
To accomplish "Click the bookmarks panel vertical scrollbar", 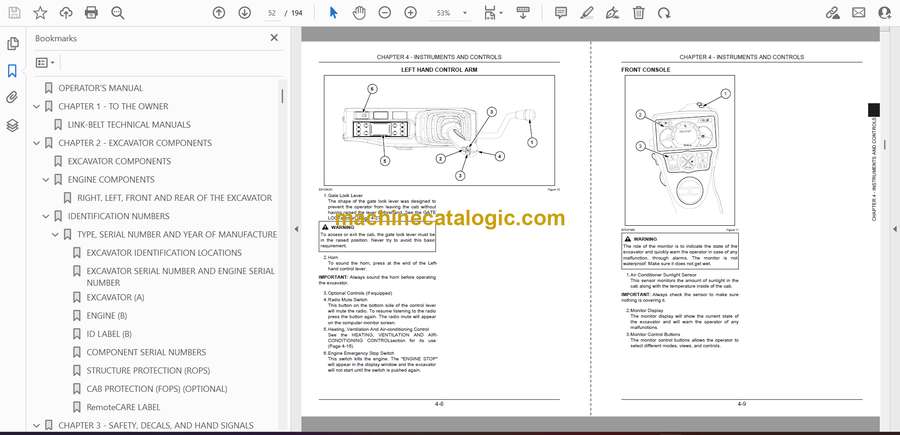I will 282,98.
